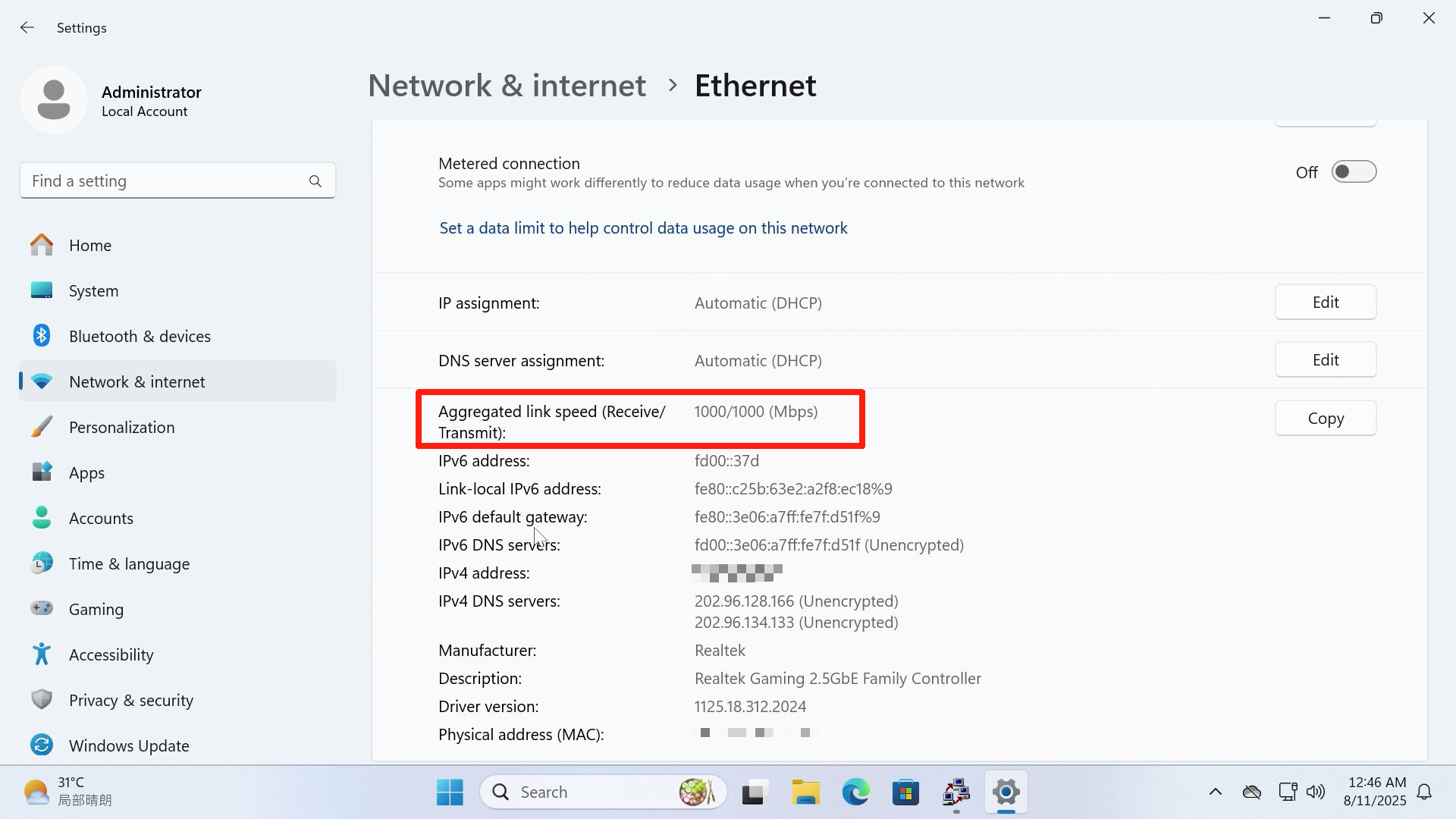Open the data limit settings link
This screenshot has height=819, width=1456.
pos(643,228)
